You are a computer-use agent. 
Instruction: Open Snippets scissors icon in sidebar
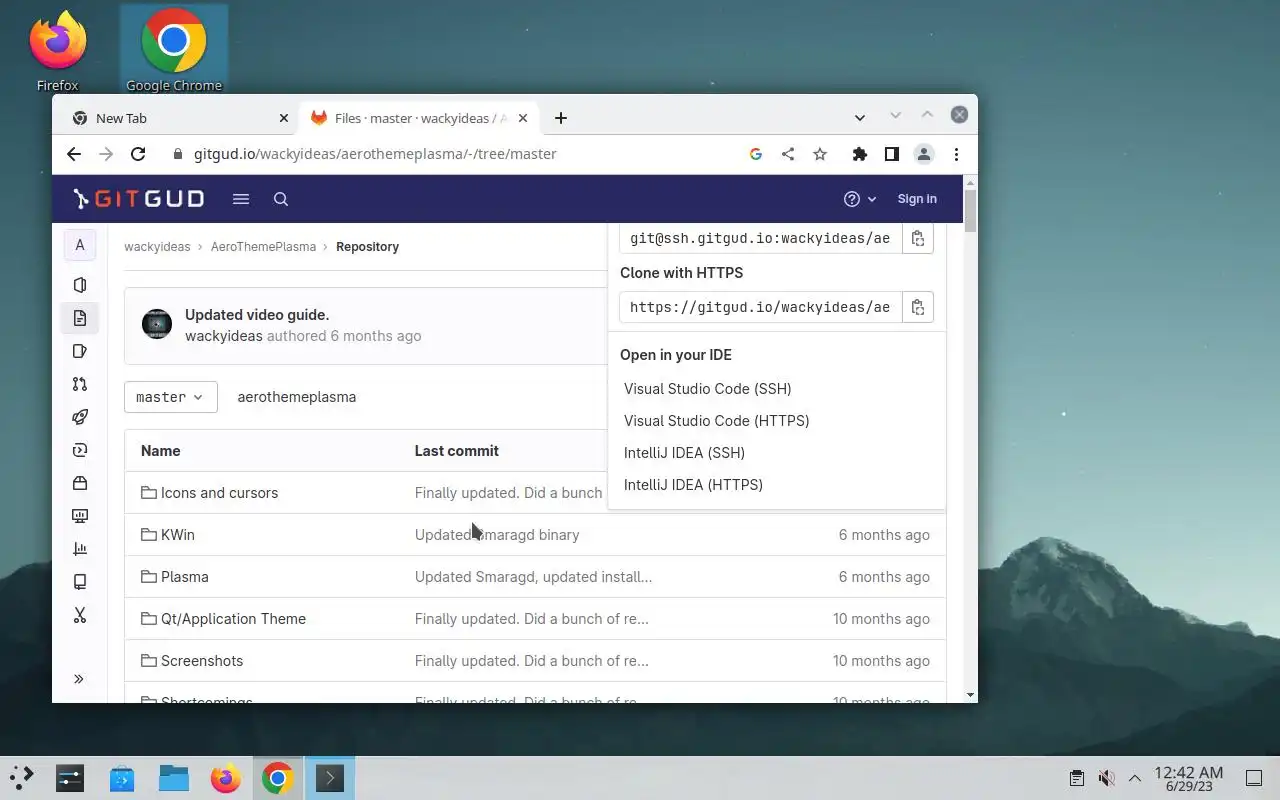[x=80, y=615]
